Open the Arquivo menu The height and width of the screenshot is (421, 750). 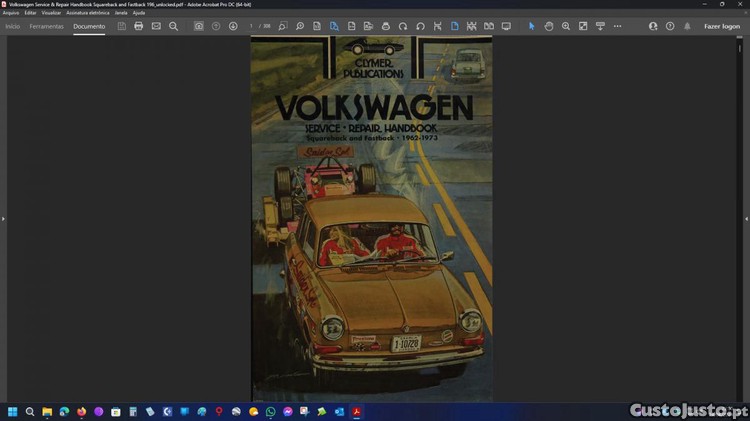tap(11, 13)
